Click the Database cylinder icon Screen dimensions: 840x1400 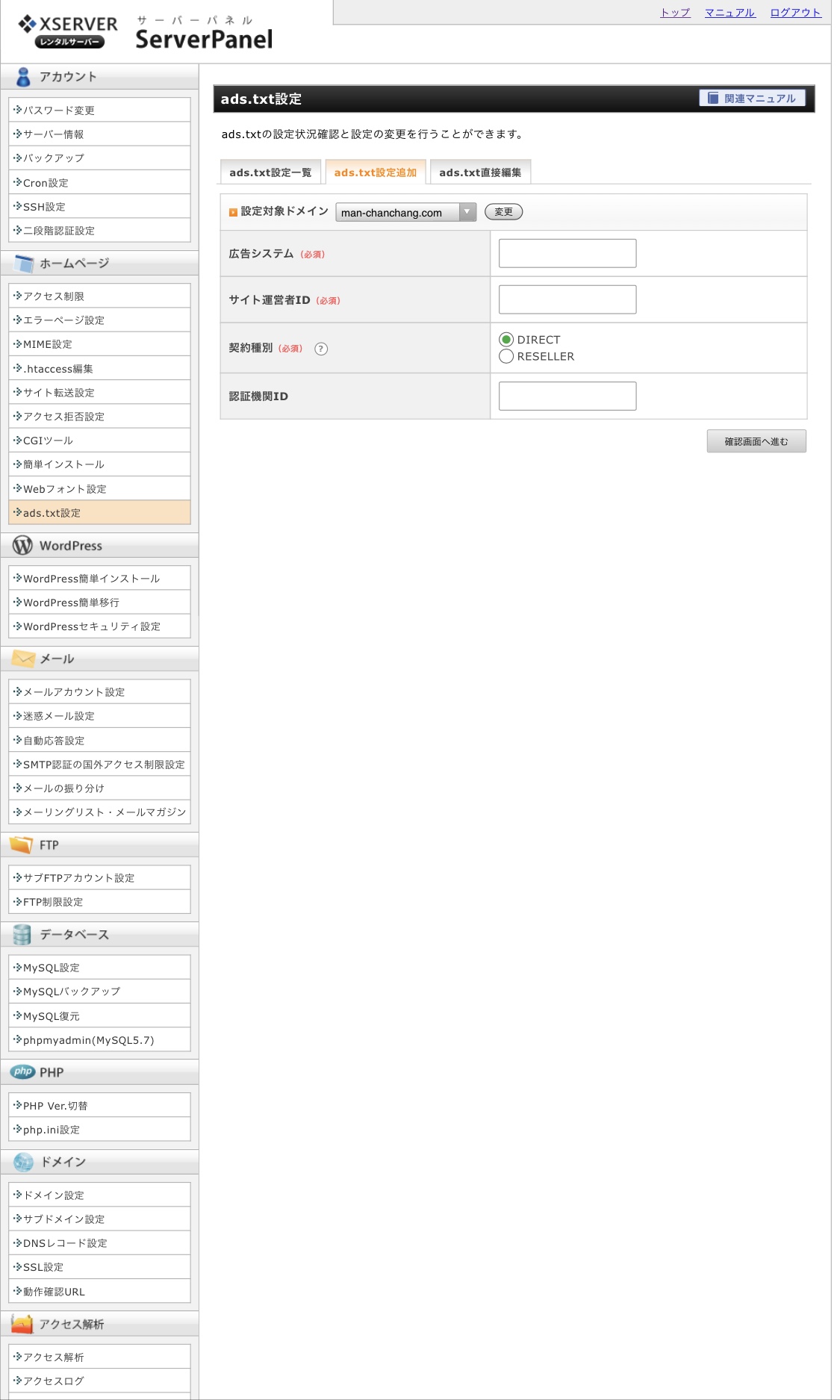tap(22, 935)
